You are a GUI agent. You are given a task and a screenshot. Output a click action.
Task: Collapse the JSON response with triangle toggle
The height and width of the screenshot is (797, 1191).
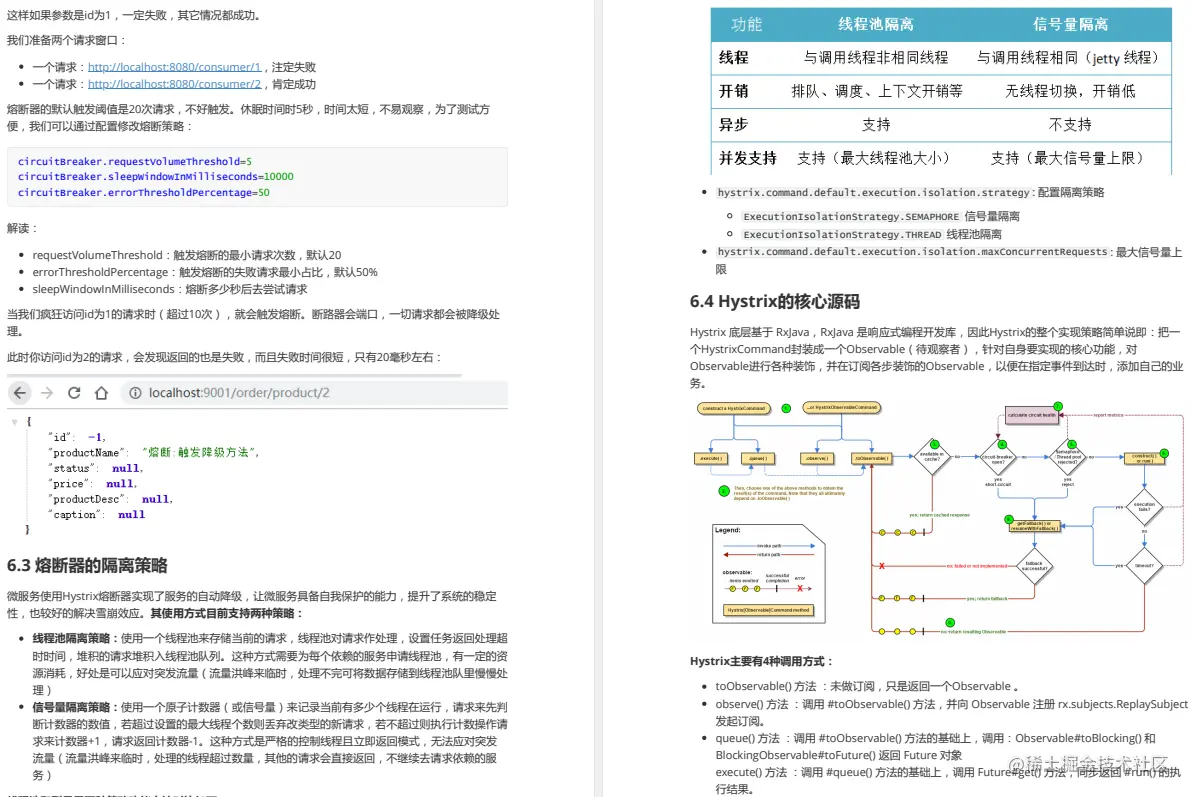click(14, 421)
